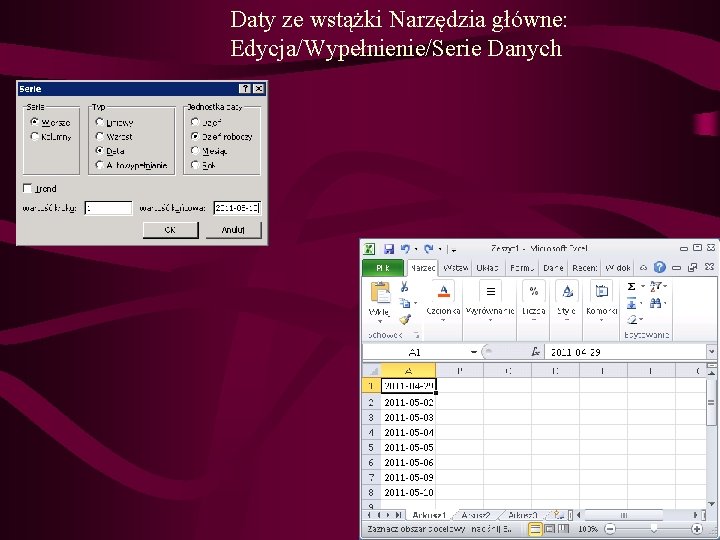Screen dimensions: 720x540
Task: Open the Schowek clipboard dialog launcher
Action: coord(416,335)
